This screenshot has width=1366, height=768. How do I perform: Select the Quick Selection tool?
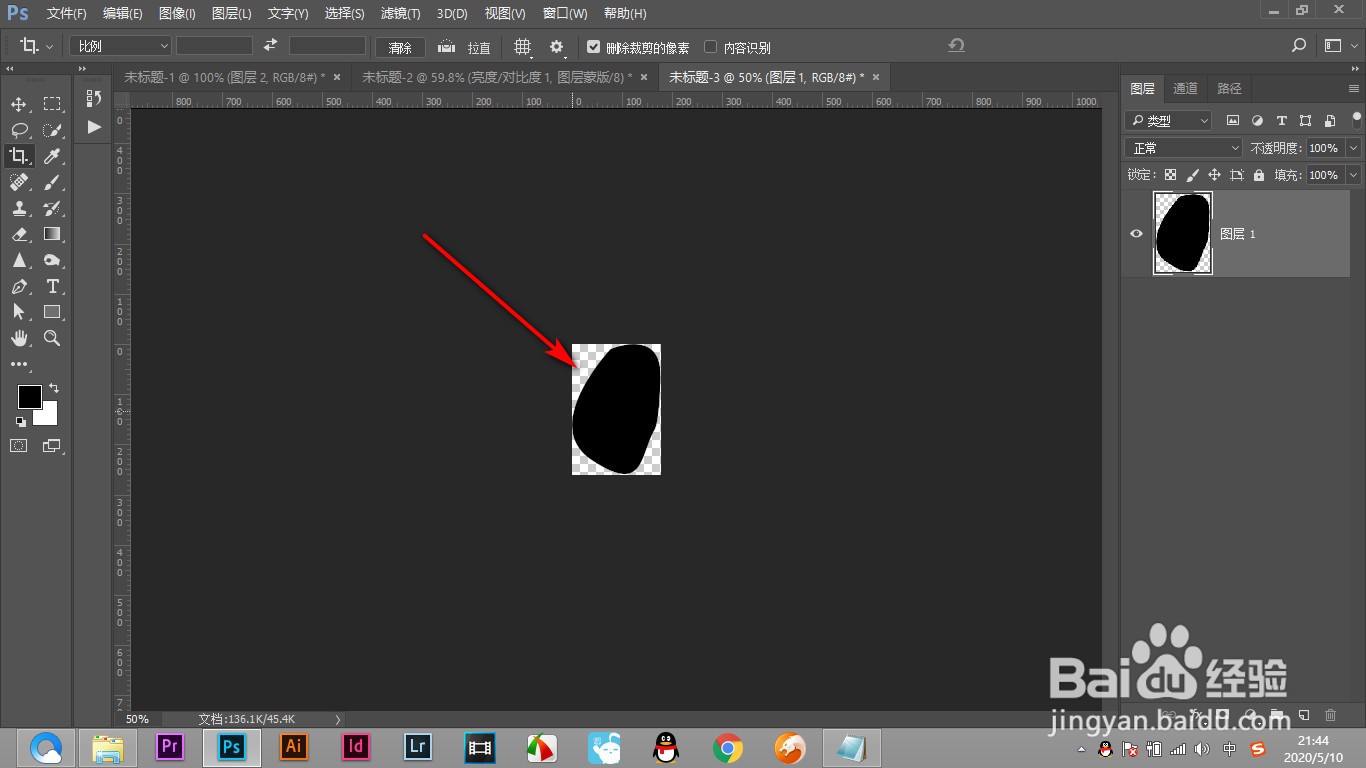tap(52, 130)
